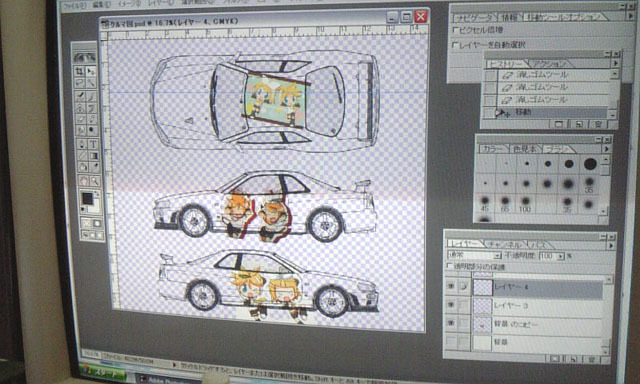Select the Airbrush tool
The width and height of the screenshot is (640, 384).
[x=81, y=96]
